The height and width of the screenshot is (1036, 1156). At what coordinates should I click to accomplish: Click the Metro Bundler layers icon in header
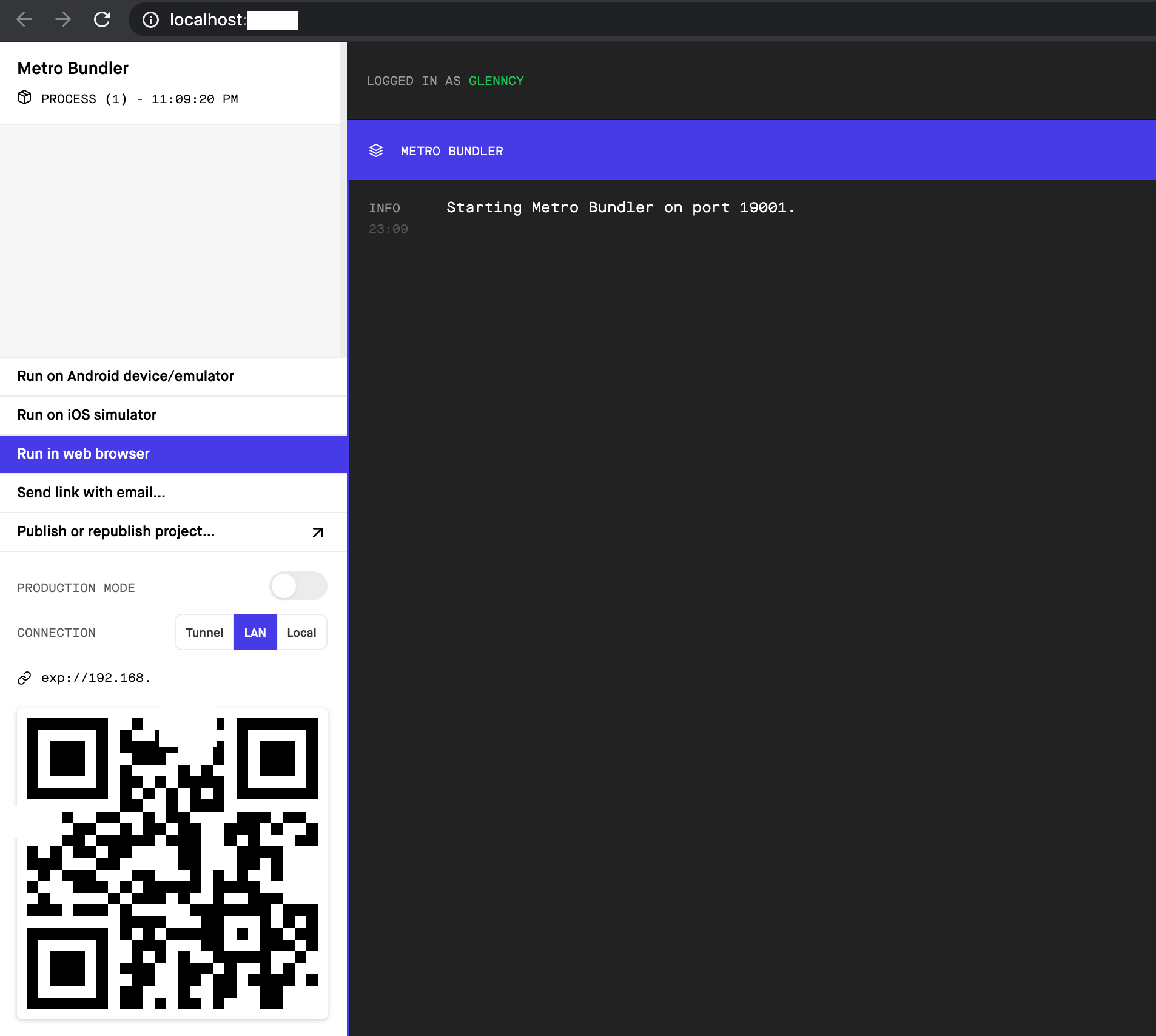(x=376, y=150)
